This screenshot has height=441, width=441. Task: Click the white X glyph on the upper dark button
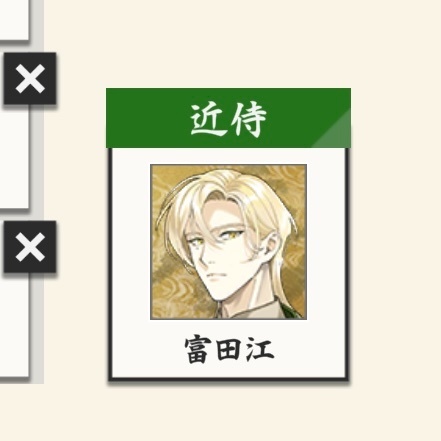30,79
